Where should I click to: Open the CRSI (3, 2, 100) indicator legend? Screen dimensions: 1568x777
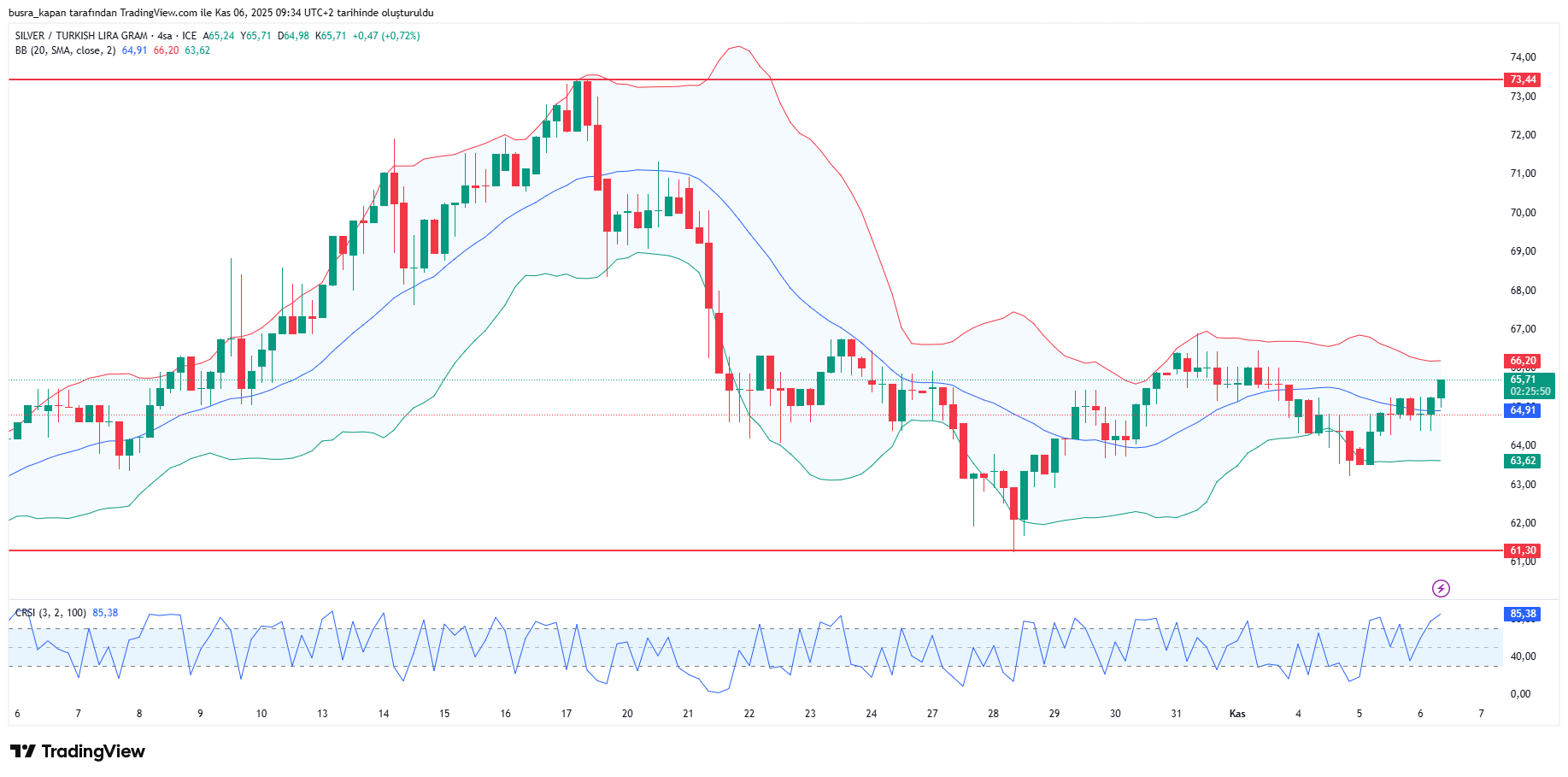51,613
